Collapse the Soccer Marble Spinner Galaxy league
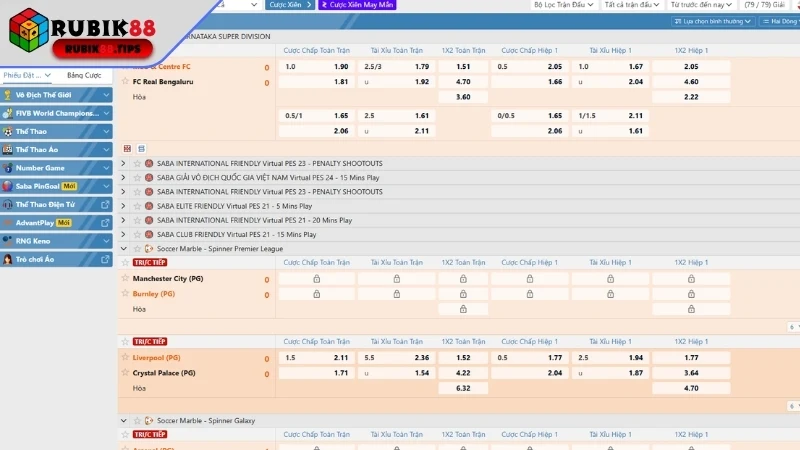The height and width of the screenshot is (450, 800). pyautogui.click(x=123, y=421)
